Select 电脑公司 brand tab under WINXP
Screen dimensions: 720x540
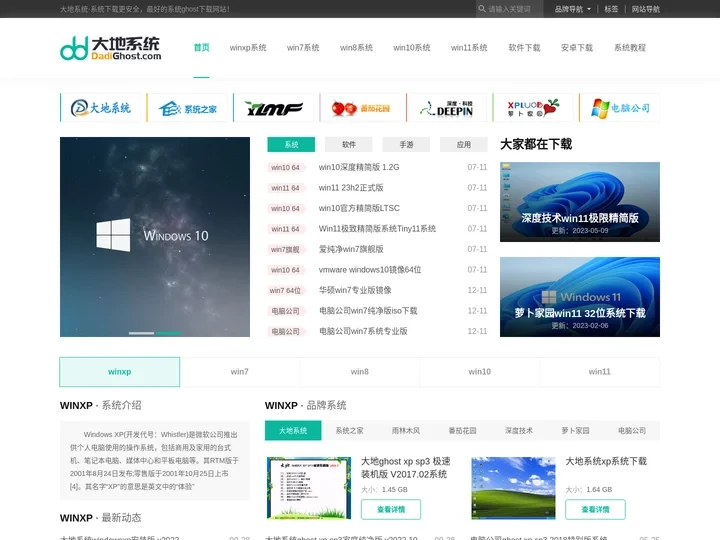(632, 431)
